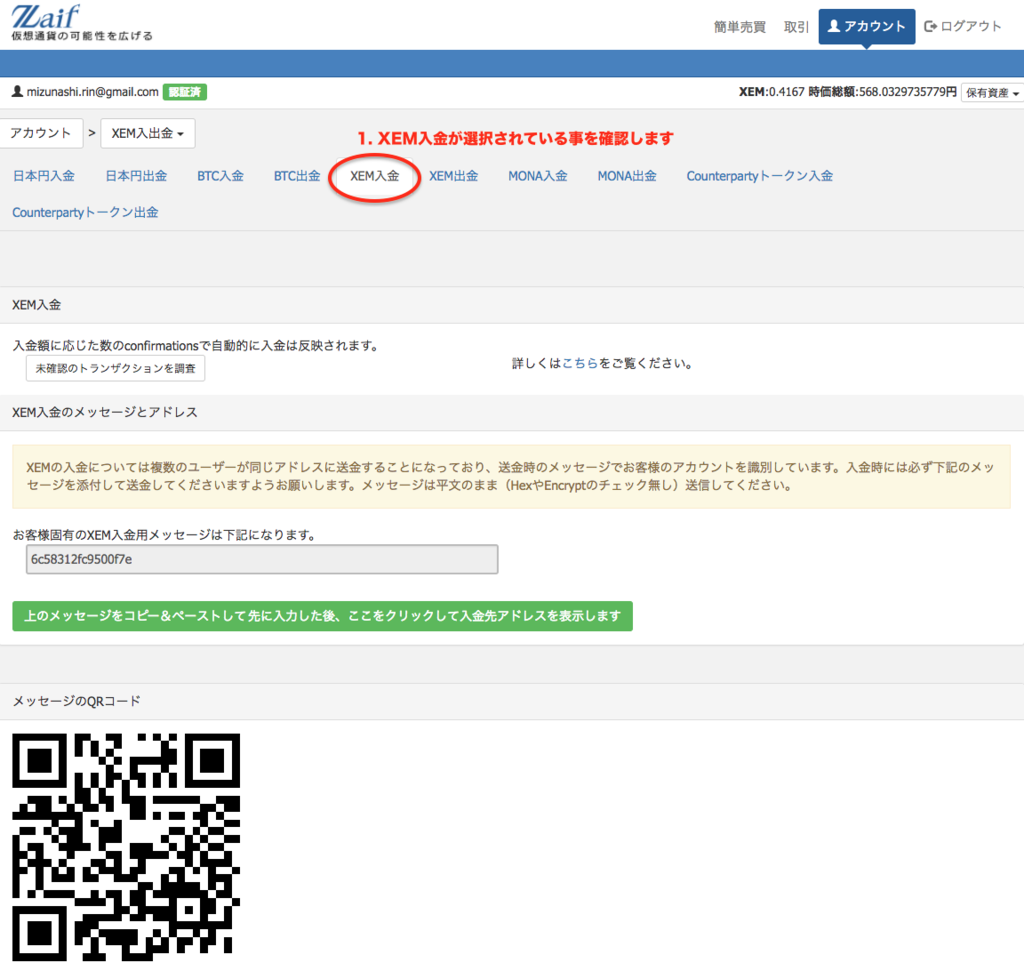Click 未確認のトランザクションを調査 button
This screenshot has width=1024, height=971.
pyautogui.click(x=116, y=368)
